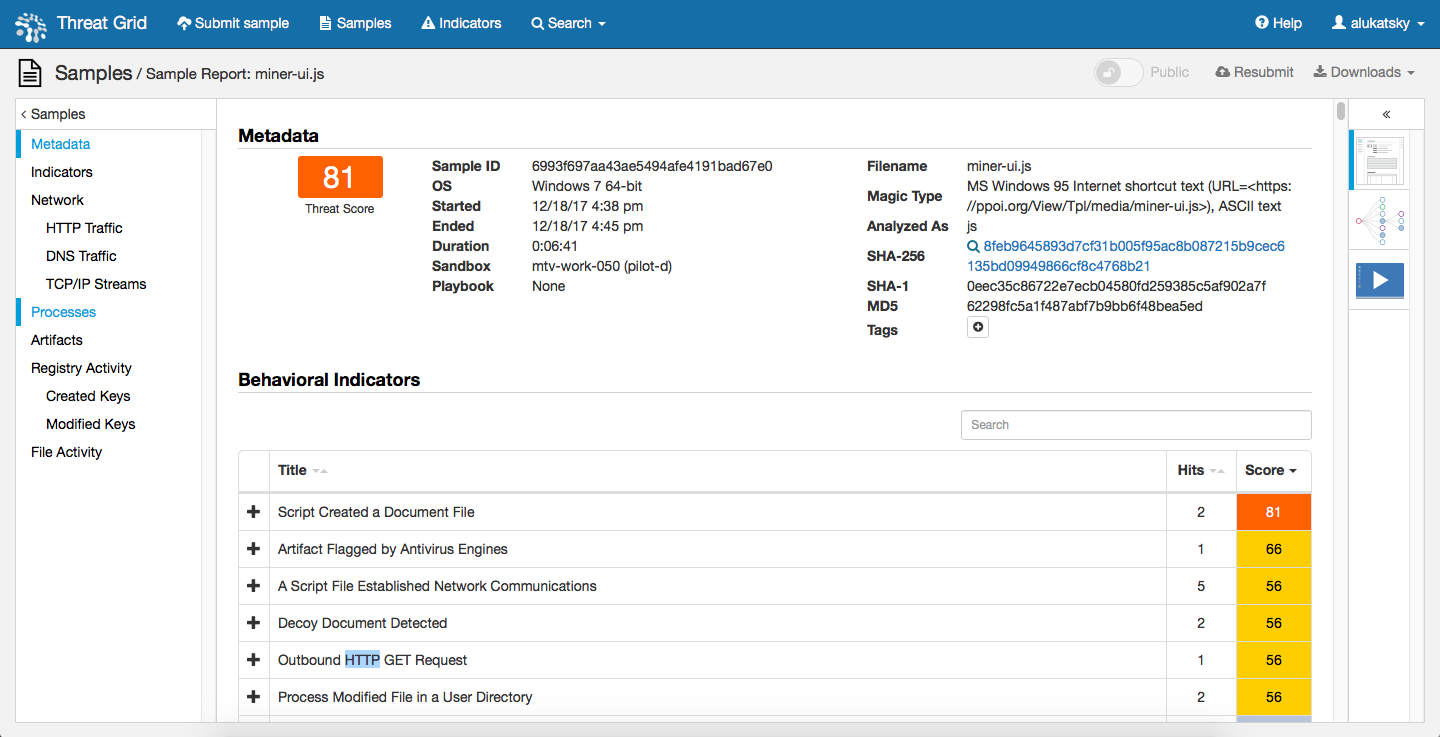Expand the Script Created a Document File indicator

[253, 511]
